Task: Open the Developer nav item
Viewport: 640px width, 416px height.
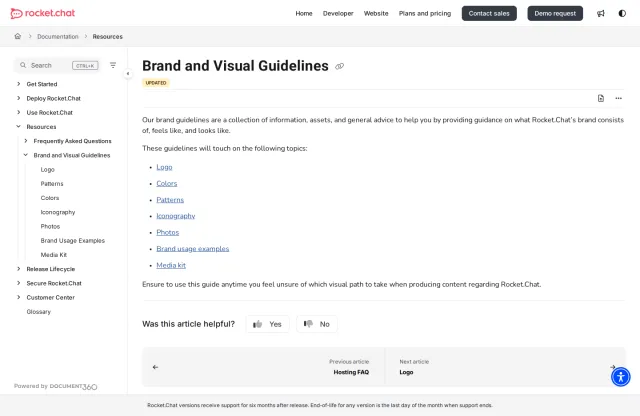Action: (338, 13)
